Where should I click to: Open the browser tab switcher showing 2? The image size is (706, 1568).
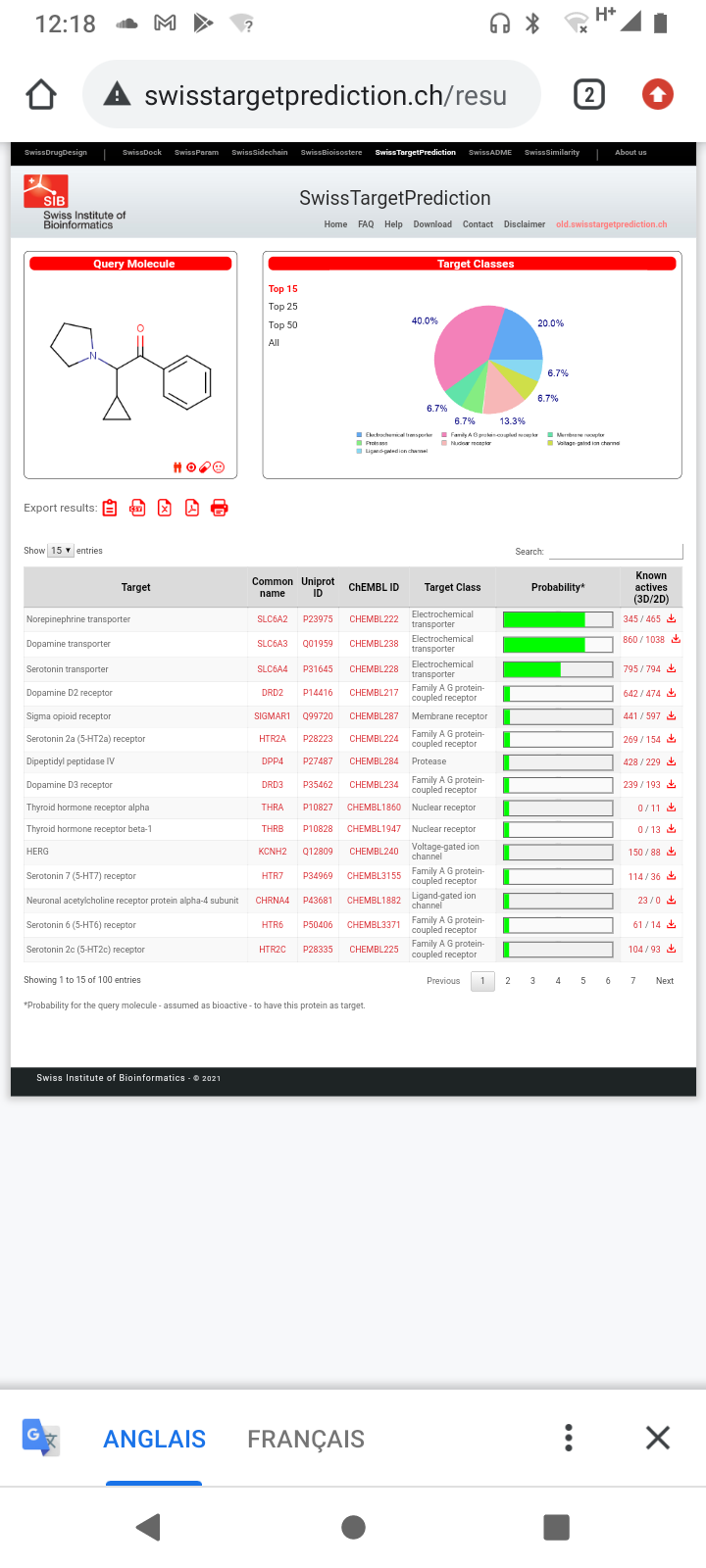[x=588, y=95]
